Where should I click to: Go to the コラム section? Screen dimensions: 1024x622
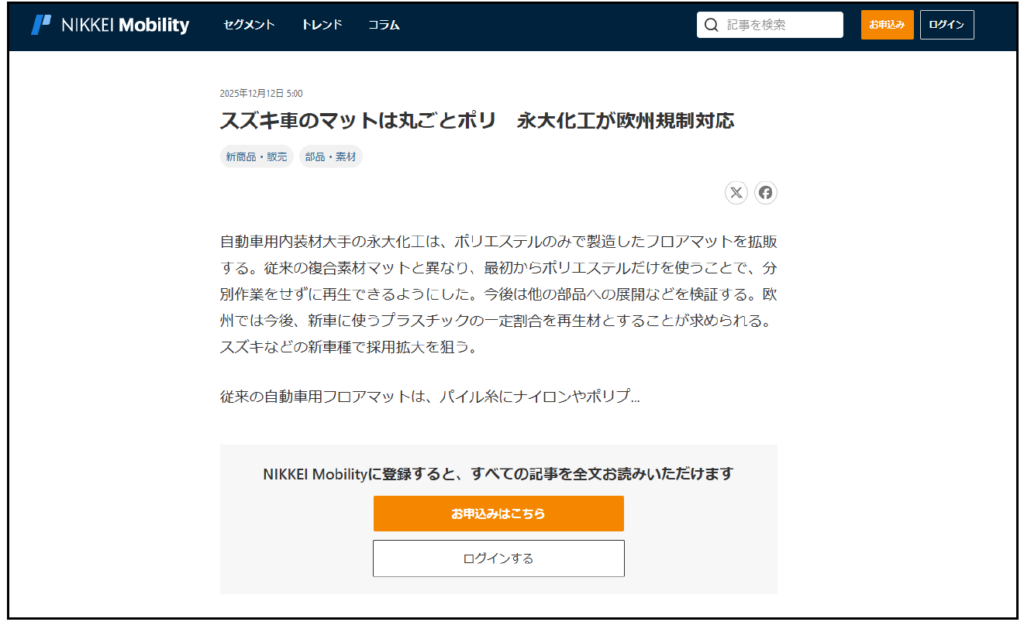click(x=383, y=25)
